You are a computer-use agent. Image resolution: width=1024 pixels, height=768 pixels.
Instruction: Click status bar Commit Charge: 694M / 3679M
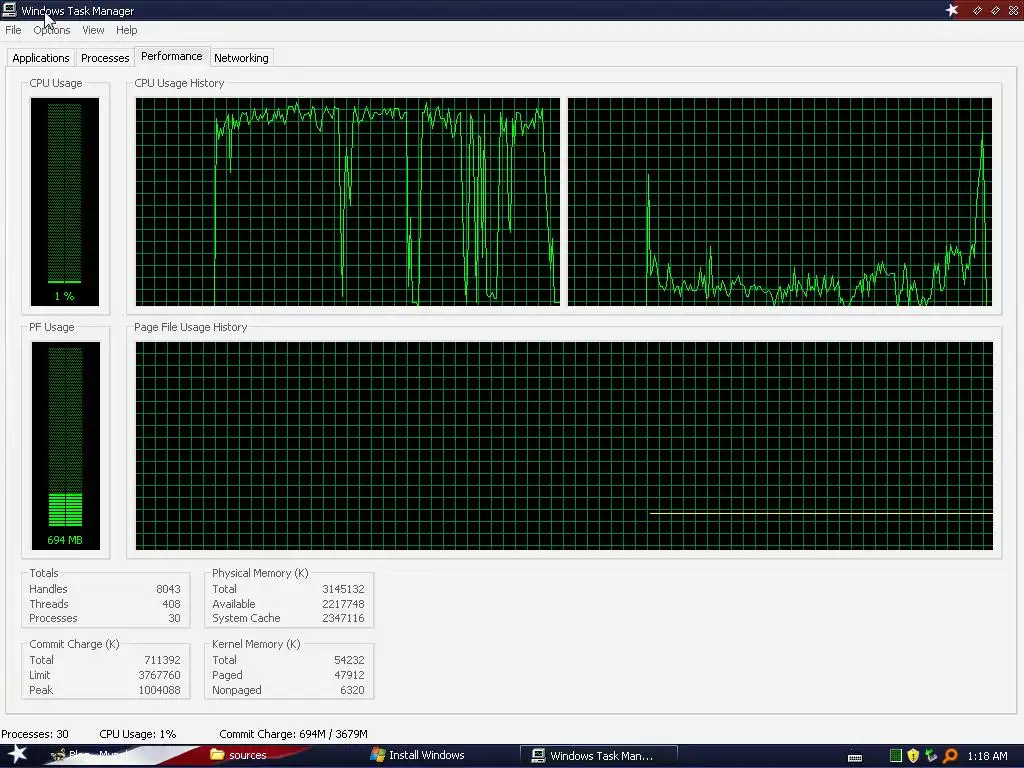(293, 734)
